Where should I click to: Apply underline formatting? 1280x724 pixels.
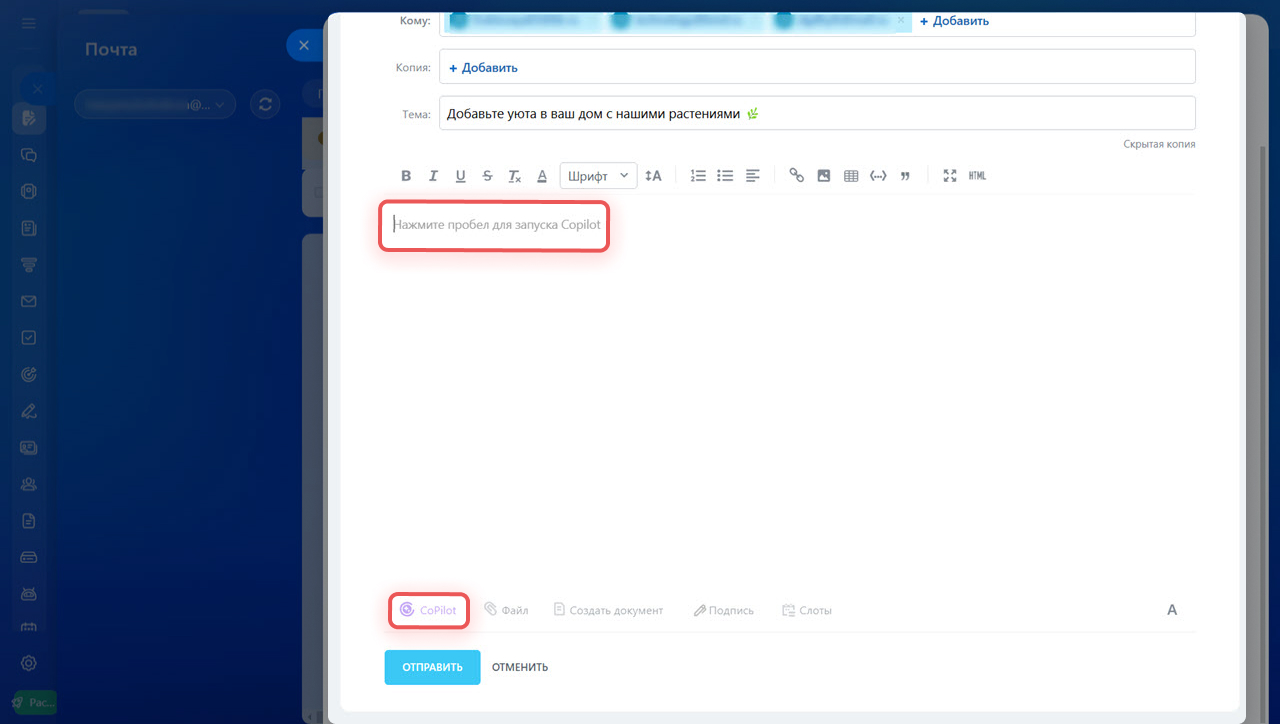coord(460,176)
